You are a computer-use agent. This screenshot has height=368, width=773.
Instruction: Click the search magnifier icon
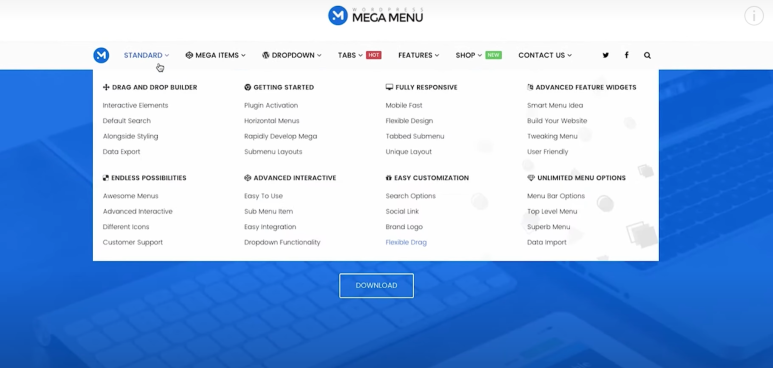[647, 55]
